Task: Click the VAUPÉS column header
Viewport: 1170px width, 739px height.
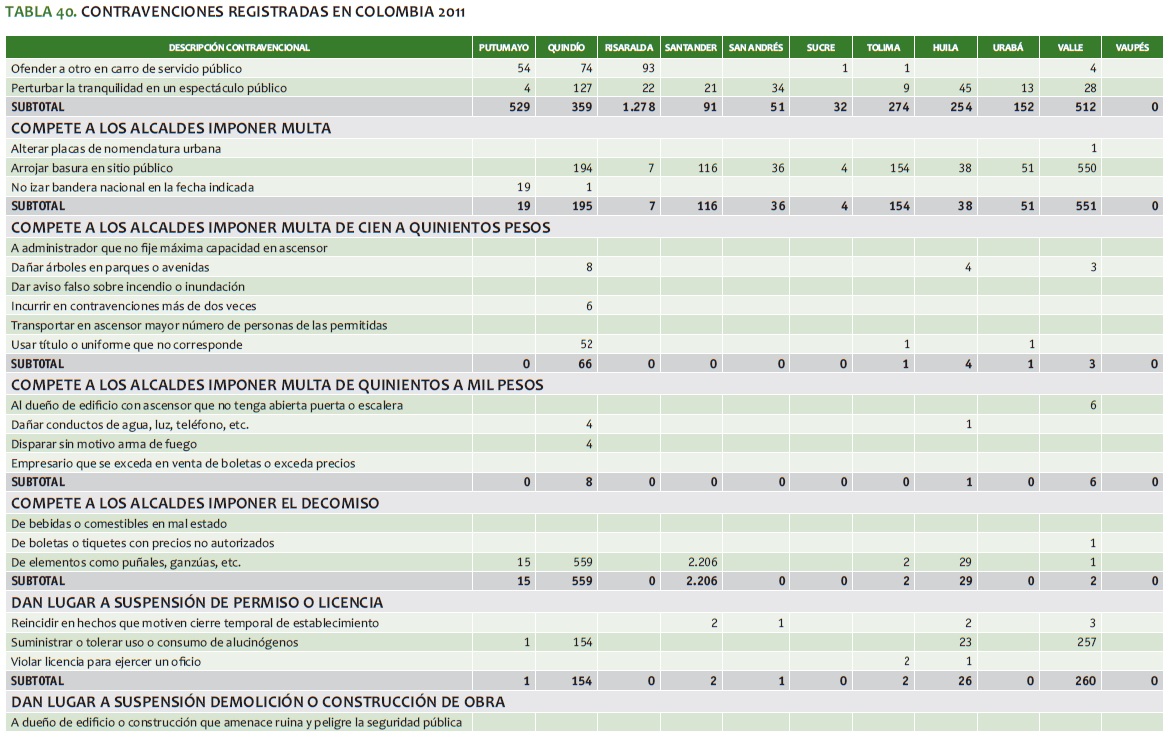Action: 1132,47
